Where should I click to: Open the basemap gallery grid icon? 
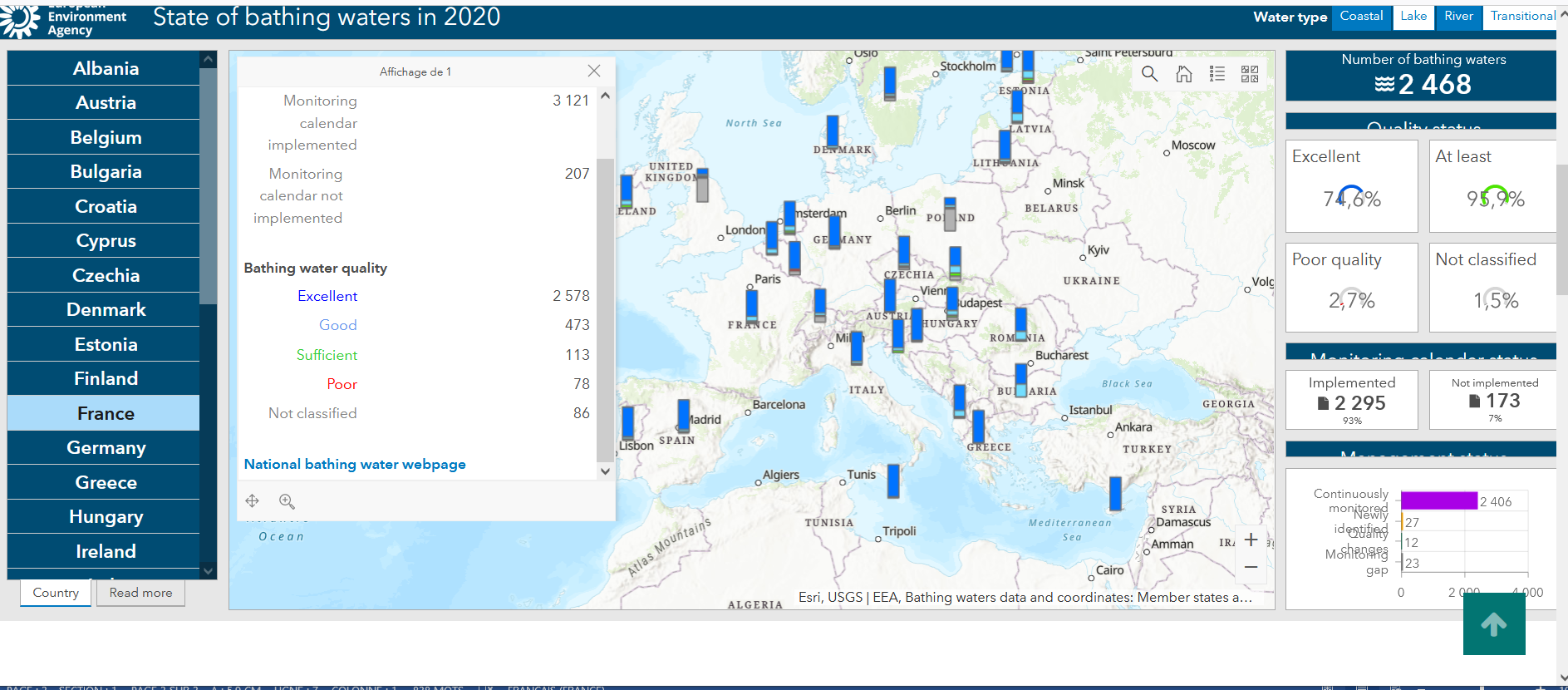tap(1250, 74)
